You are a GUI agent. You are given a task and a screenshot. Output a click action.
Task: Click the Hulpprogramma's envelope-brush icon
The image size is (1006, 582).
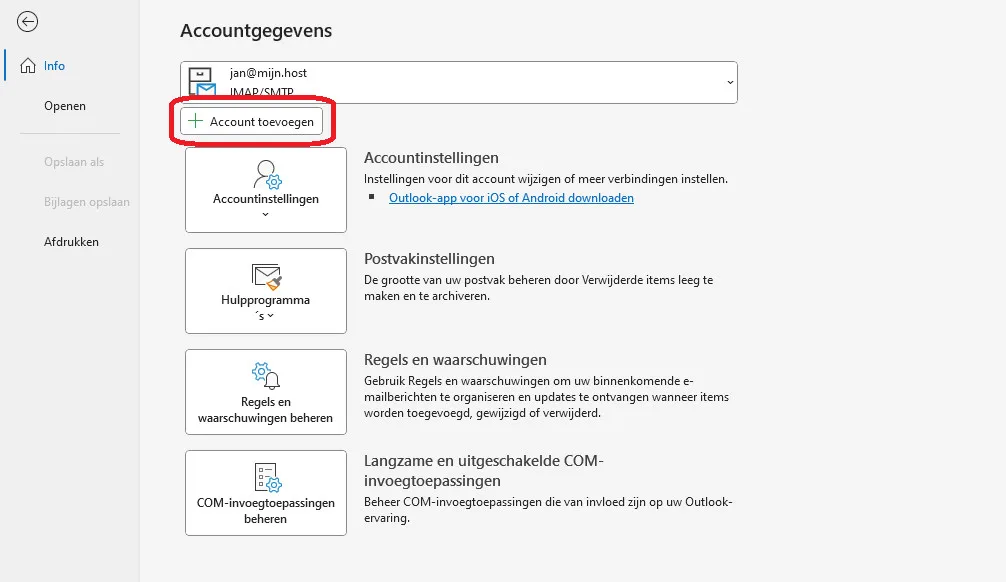266,276
